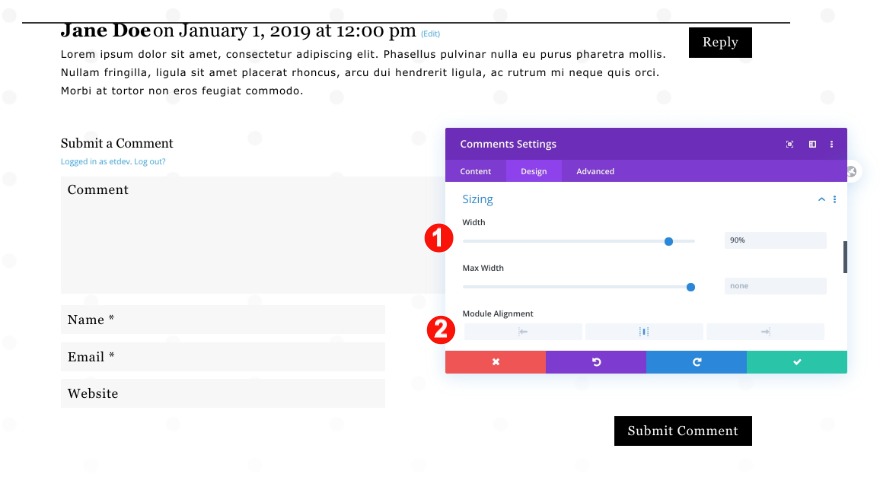Discard changes with the red X
The height and width of the screenshot is (493, 880).
click(x=495, y=362)
